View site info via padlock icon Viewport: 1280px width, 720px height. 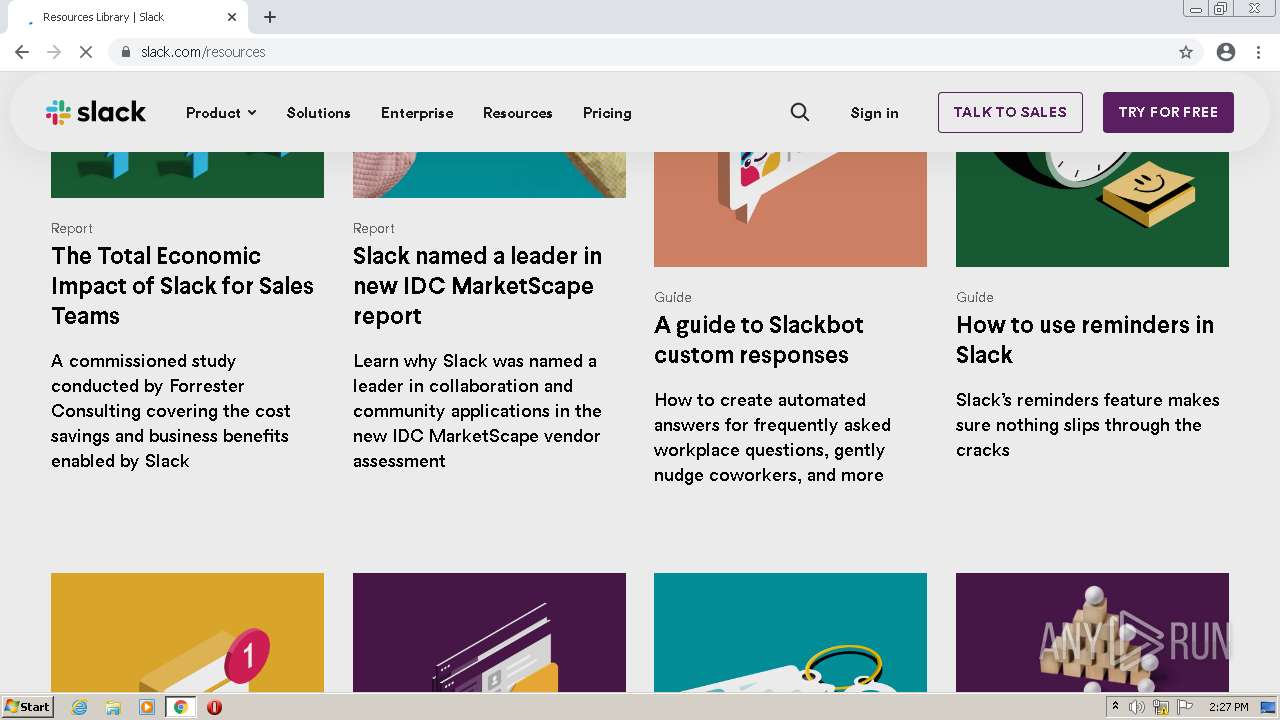pos(126,52)
